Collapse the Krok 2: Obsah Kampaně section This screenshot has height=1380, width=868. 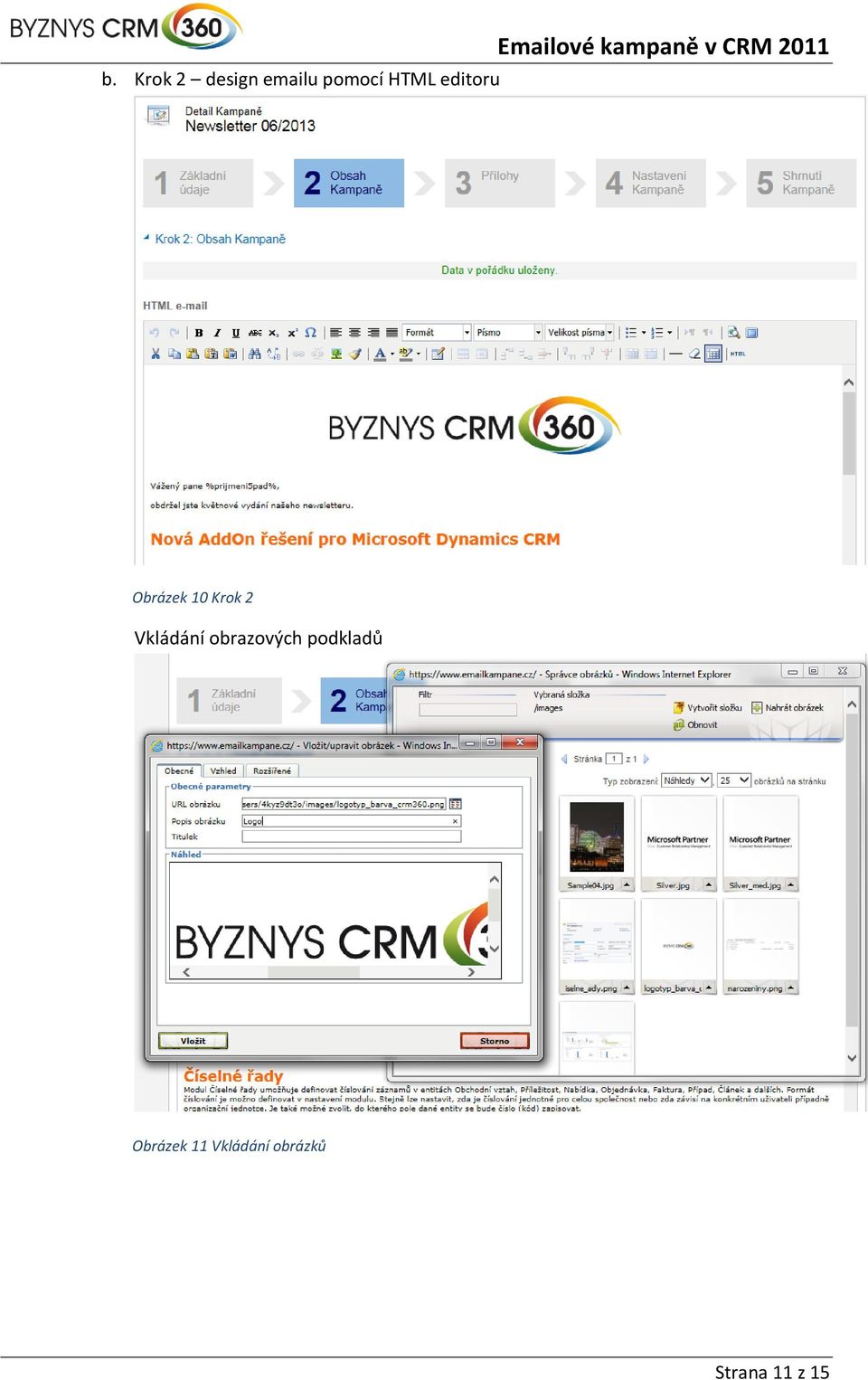146,238
